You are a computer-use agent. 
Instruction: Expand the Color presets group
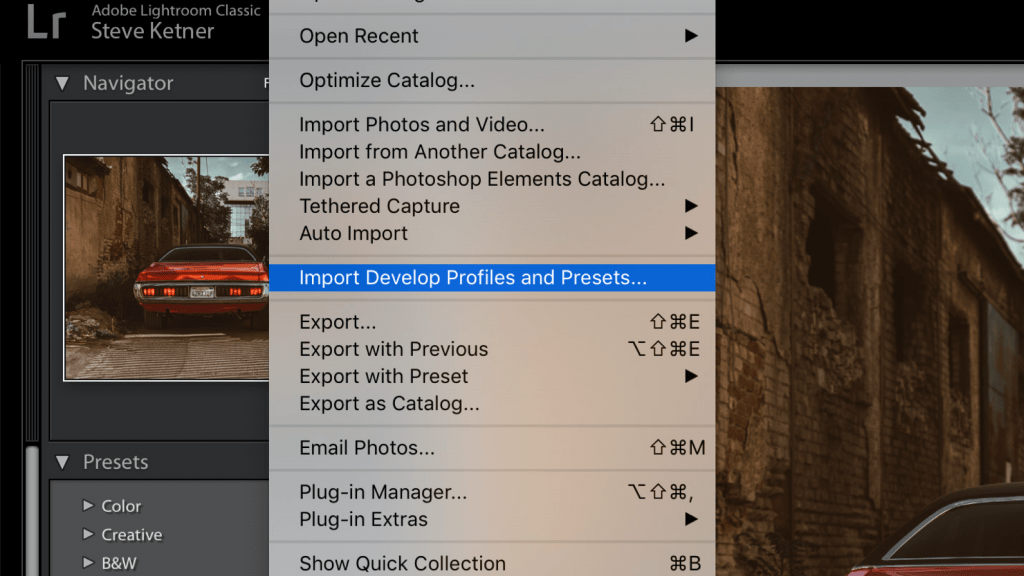click(88, 506)
